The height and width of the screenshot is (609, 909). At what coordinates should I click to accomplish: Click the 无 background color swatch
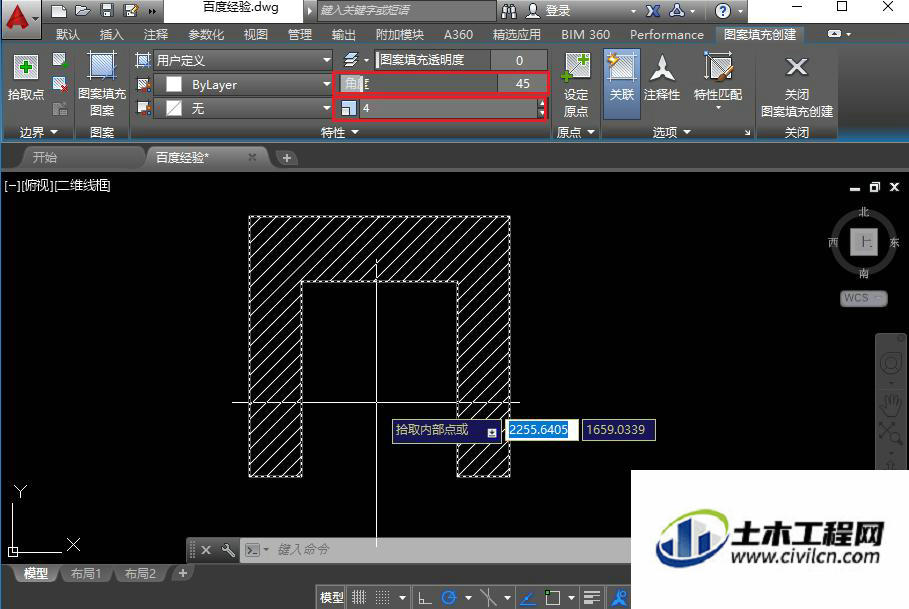click(x=174, y=108)
